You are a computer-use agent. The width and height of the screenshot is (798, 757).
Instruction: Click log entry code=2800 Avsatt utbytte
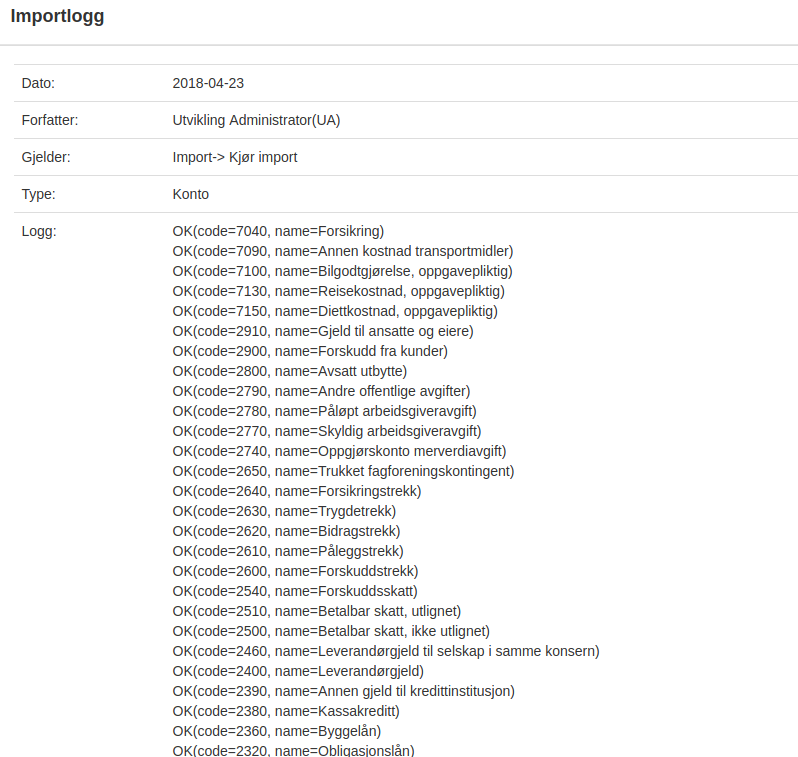[x=290, y=372]
